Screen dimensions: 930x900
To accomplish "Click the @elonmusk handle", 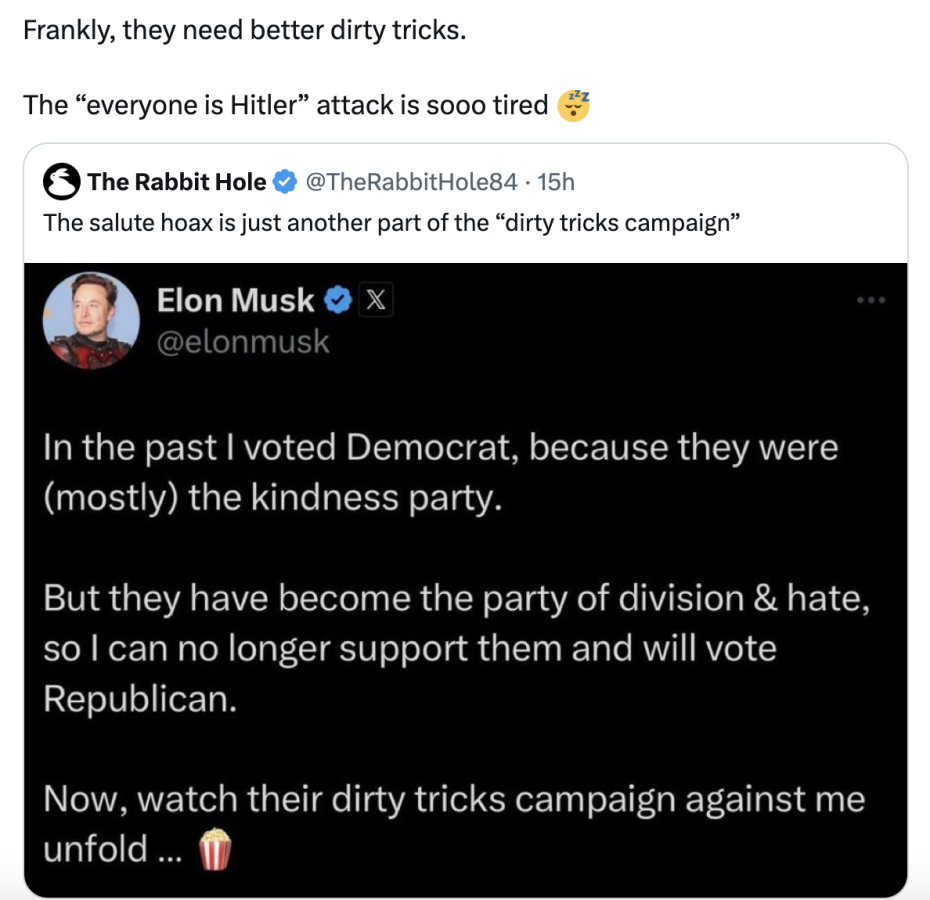I will click(243, 342).
